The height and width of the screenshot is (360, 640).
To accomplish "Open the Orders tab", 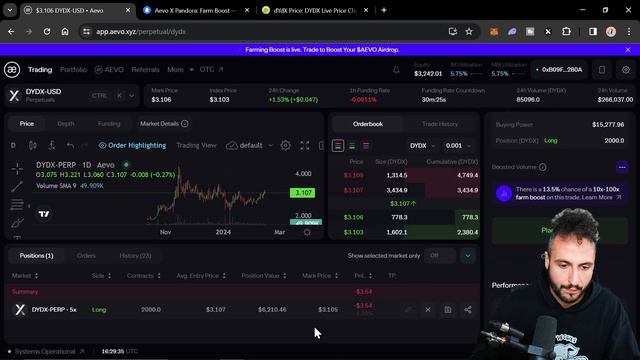I will coord(86,256).
